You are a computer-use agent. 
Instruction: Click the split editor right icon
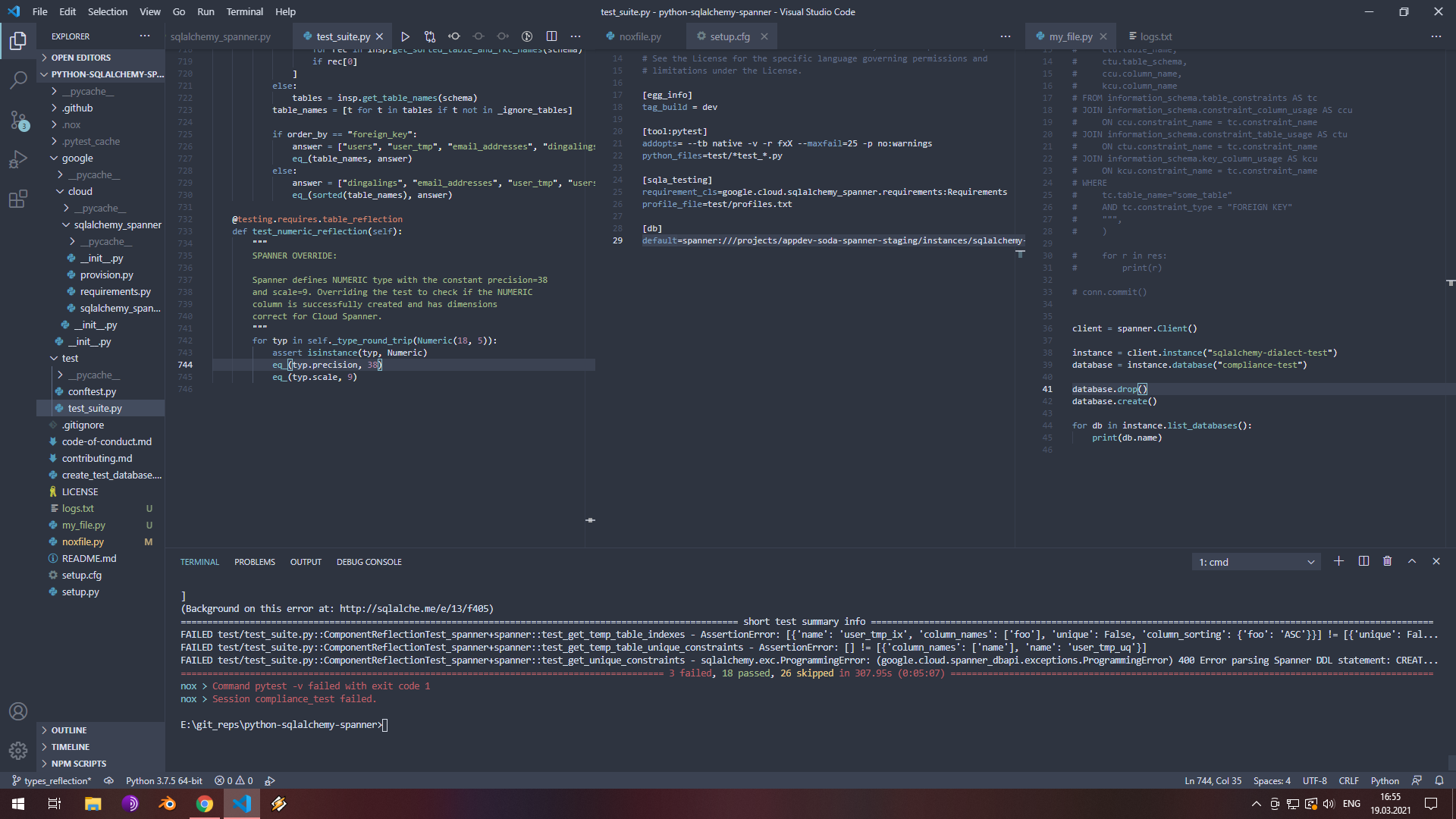(x=551, y=36)
